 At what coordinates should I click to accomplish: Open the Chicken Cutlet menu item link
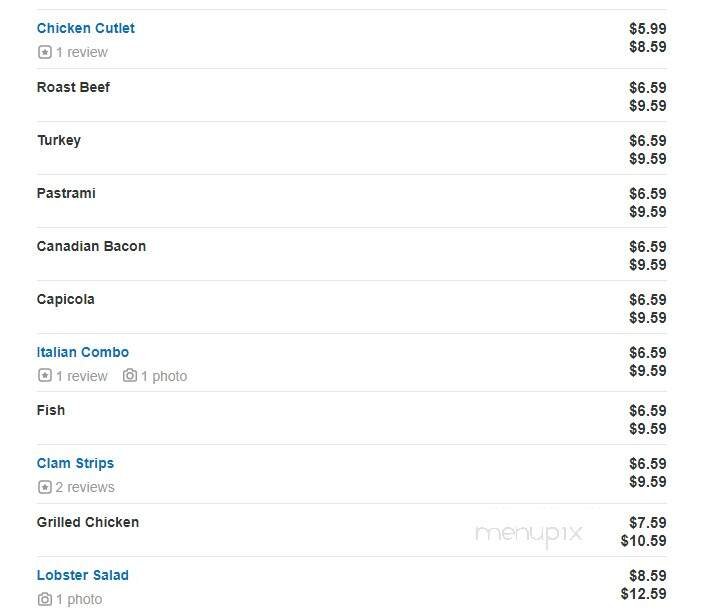pyautogui.click(x=85, y=28)
